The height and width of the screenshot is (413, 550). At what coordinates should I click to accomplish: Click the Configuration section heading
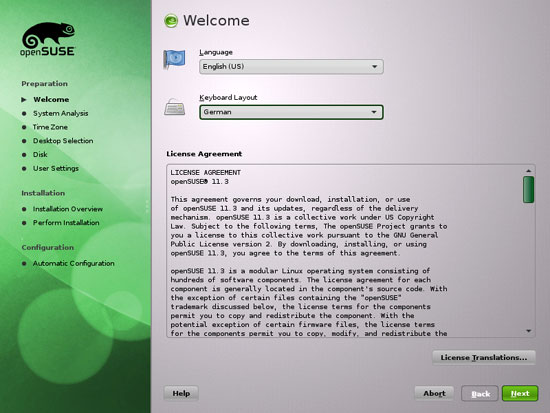pyautogui.click(x=48, y=248)
